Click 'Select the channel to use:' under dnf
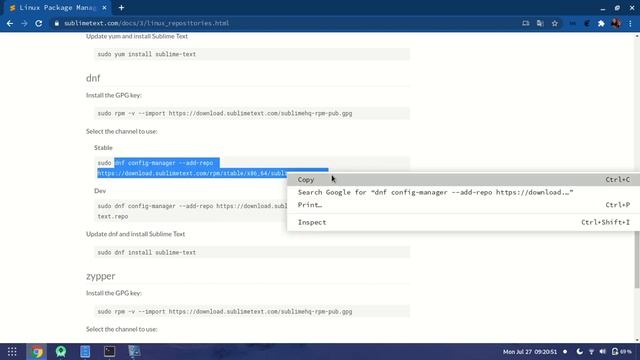The width and height of the screenshot is (640, 360). click(122, 131)
